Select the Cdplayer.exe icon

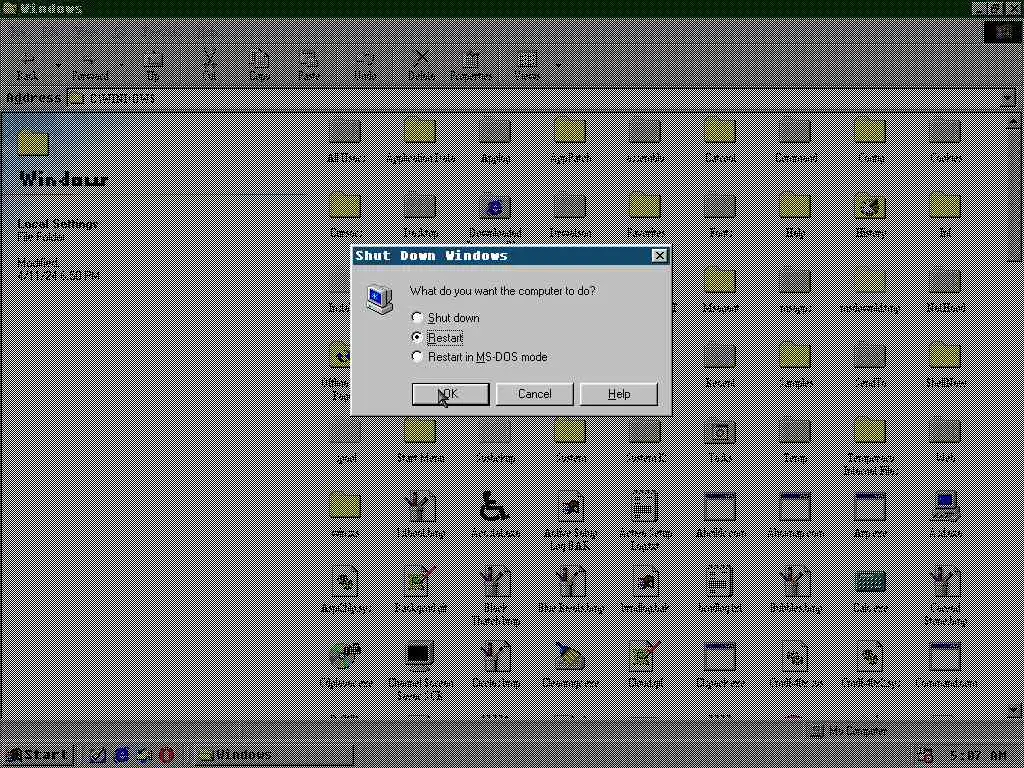[x=345, y=665]
